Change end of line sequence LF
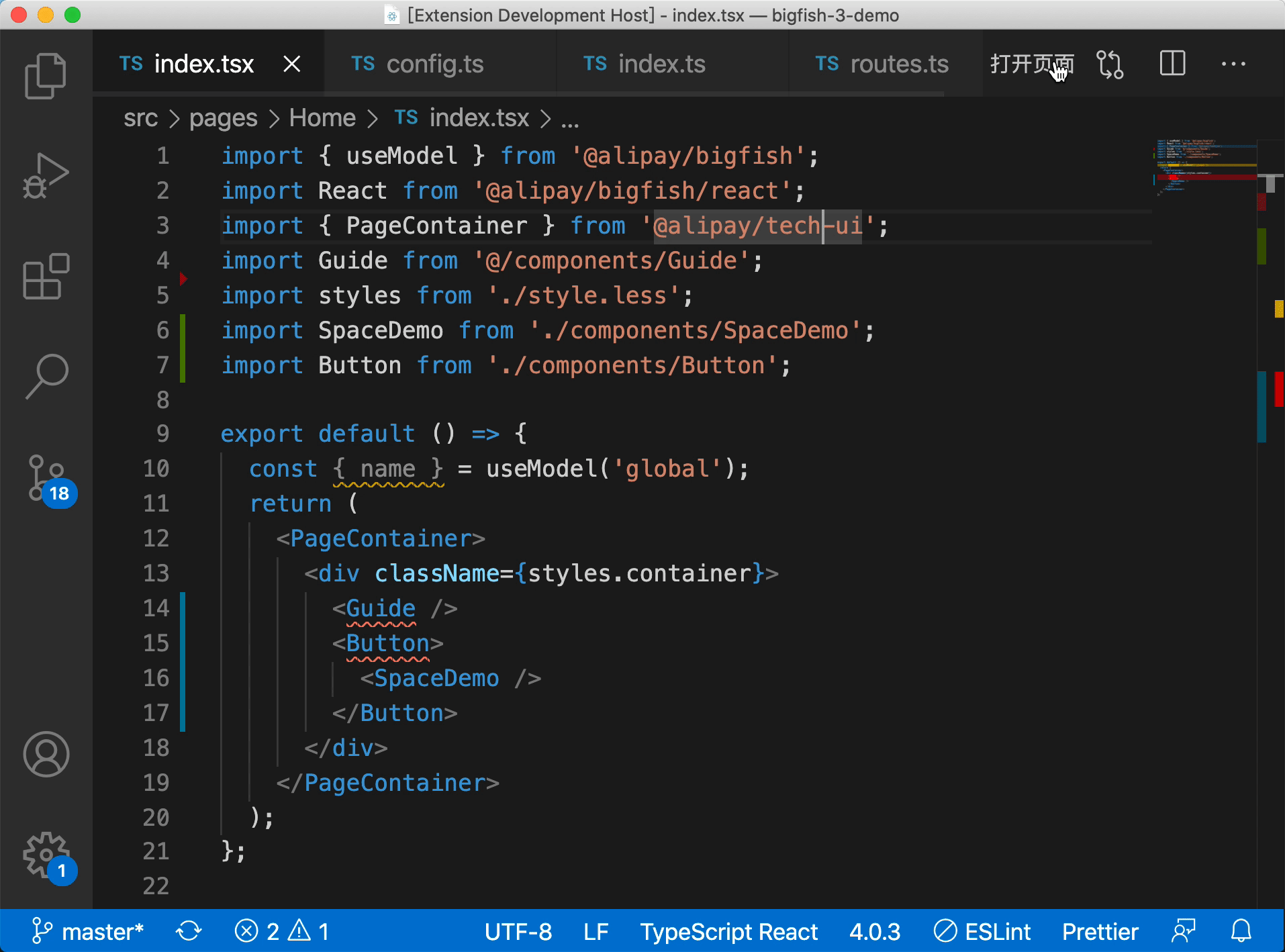1285x952 pixels. tap(596, 931)
